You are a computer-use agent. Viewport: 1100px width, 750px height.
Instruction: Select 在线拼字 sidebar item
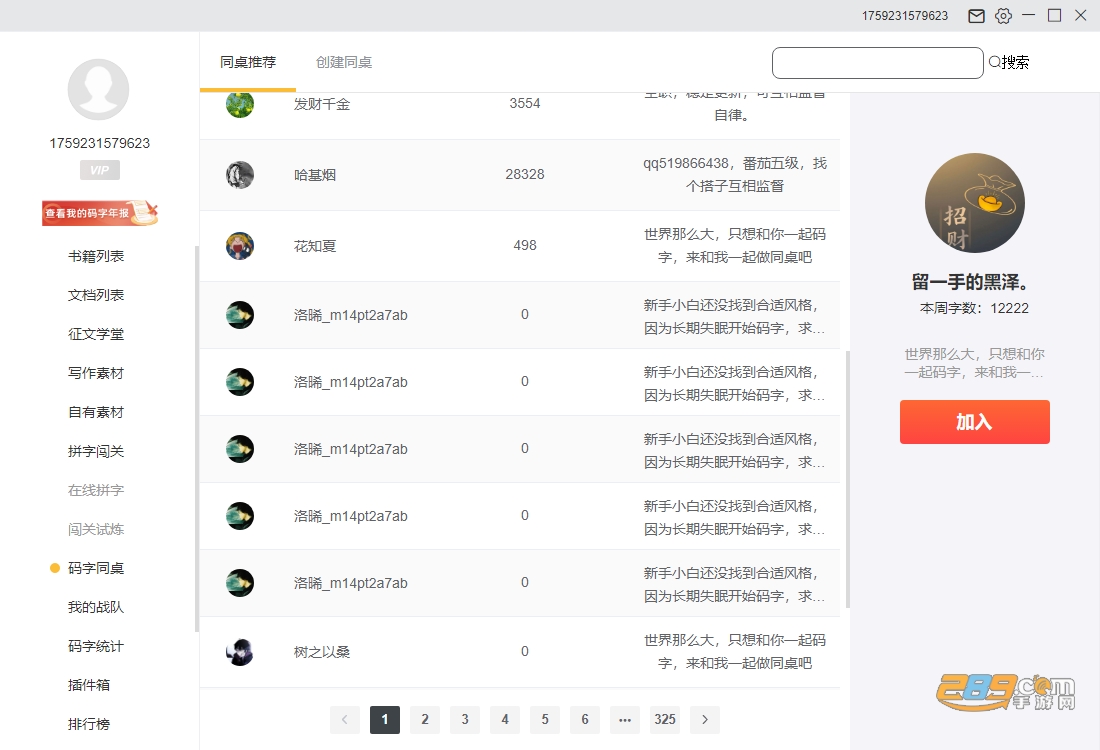point(96,490)
